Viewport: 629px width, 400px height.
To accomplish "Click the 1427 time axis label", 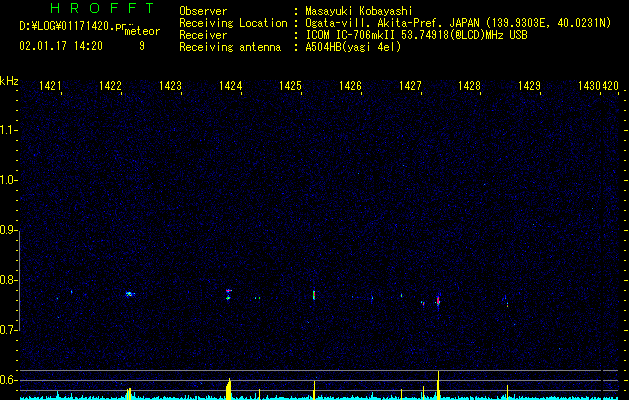I will (410, 86).
